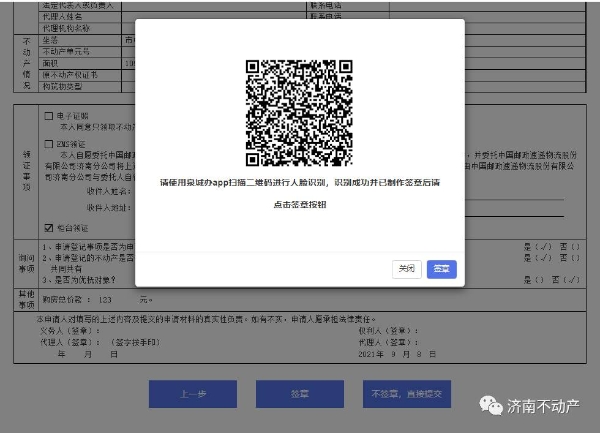Uncheck the 窗口领证 checkbox

48,226
